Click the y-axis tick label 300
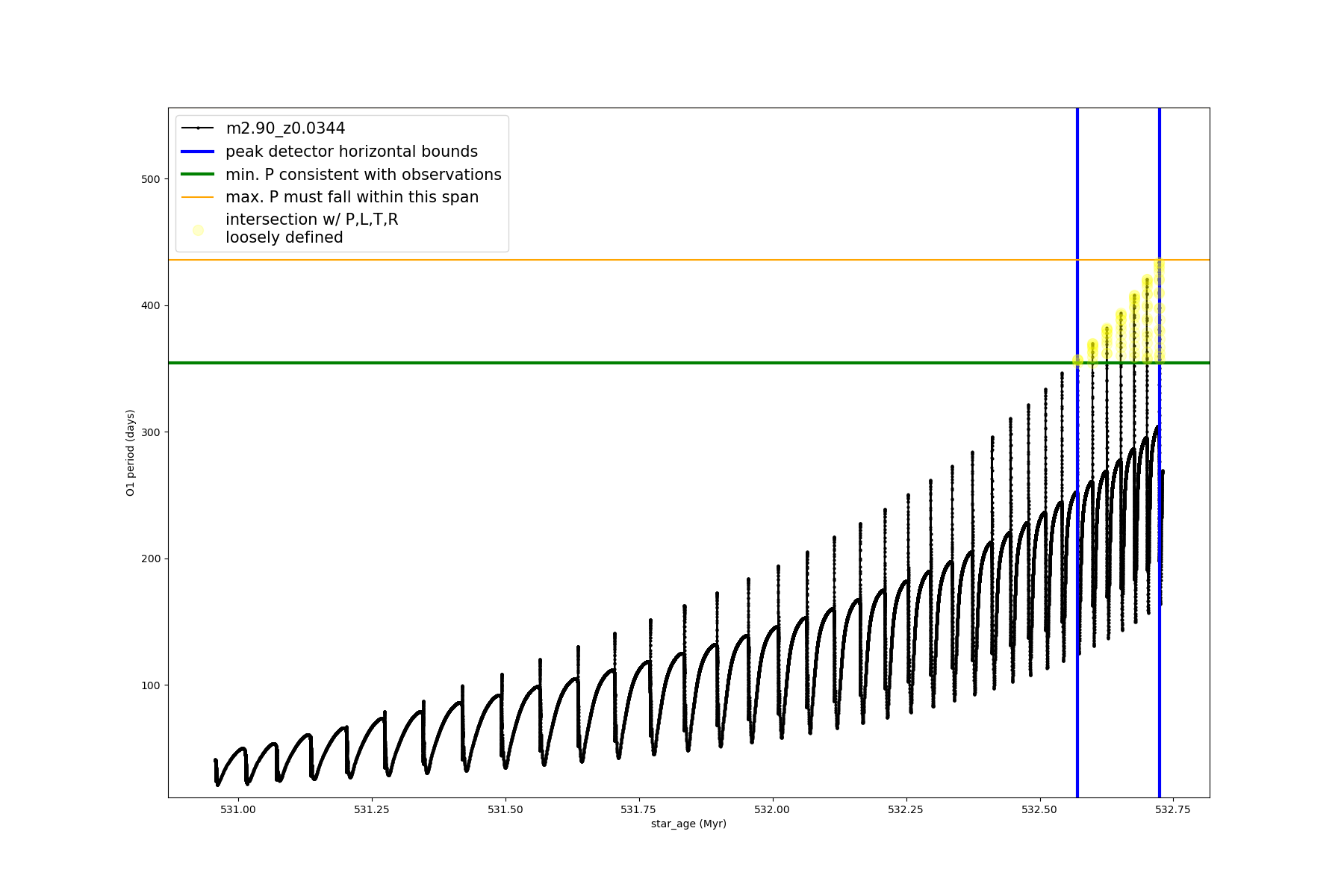 (x=150, y=432)
